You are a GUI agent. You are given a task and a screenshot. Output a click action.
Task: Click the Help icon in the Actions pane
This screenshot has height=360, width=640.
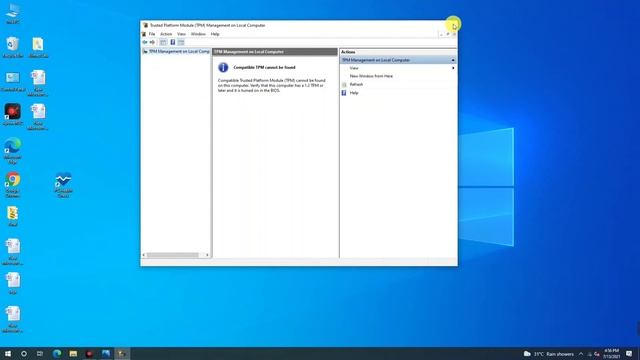click(344, 93)
